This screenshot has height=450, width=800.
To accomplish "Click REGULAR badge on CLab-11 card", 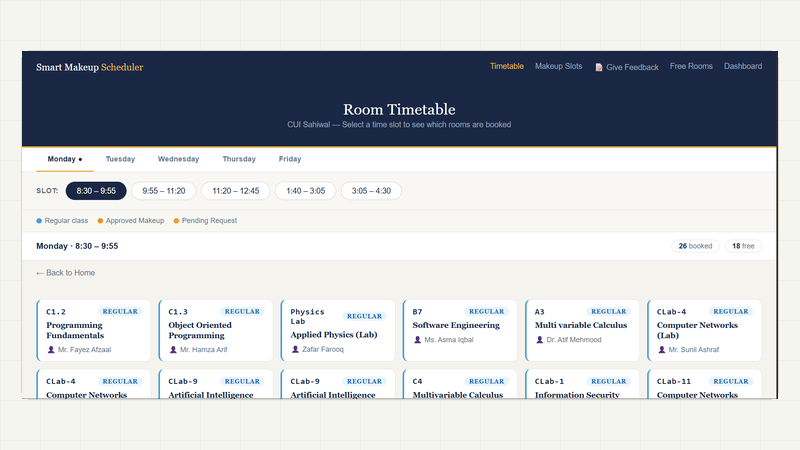I will [x=731, y=381].
